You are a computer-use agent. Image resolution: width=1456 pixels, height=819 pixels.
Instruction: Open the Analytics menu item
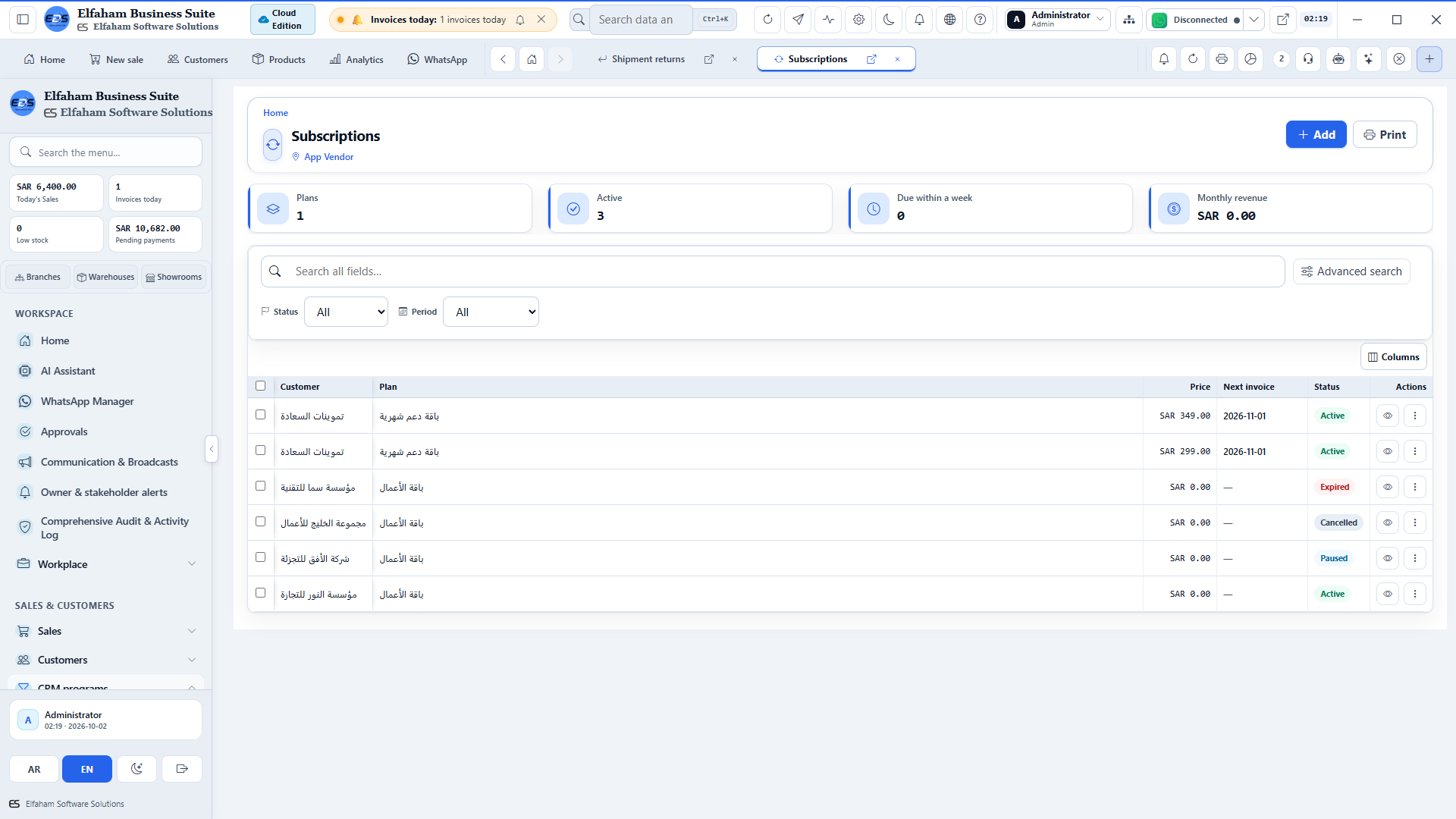[x=356, y=59]
